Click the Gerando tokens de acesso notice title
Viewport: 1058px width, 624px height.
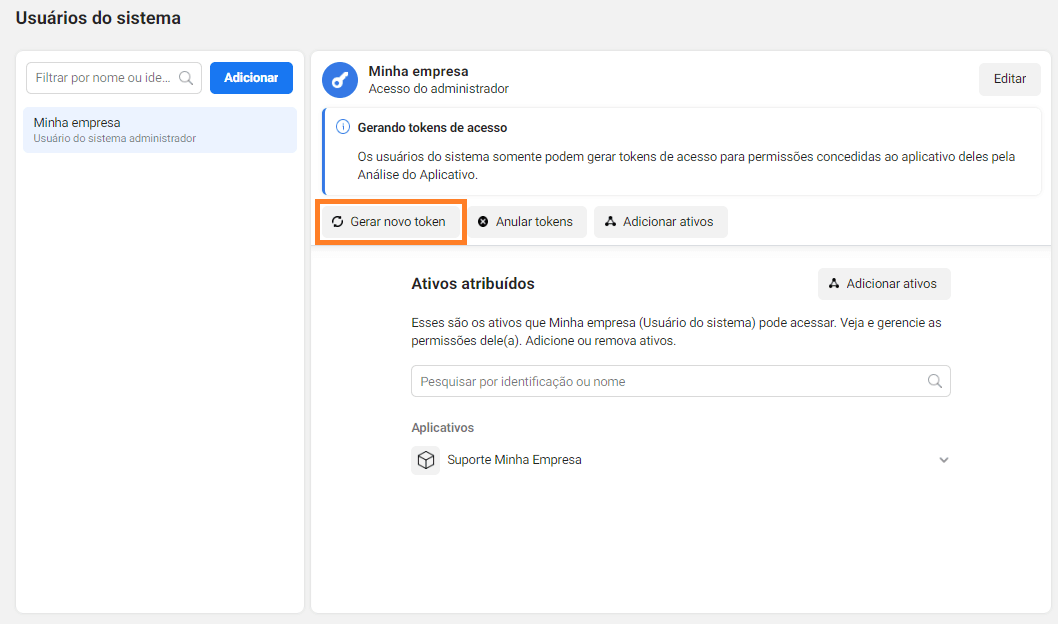(x=432, y=128)
